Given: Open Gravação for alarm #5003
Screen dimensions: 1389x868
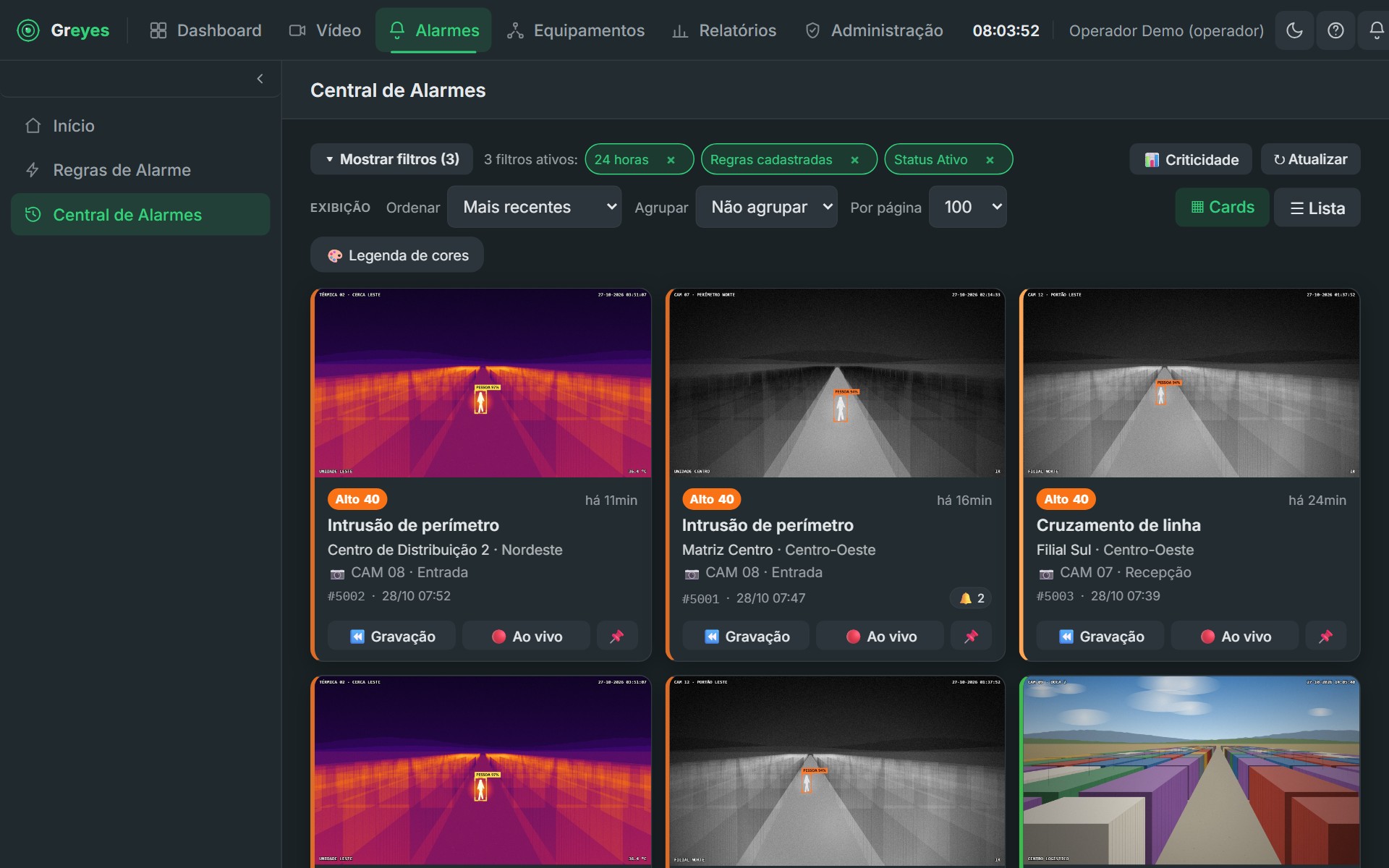Looking at the screenshot, I should click(1100, 637).
